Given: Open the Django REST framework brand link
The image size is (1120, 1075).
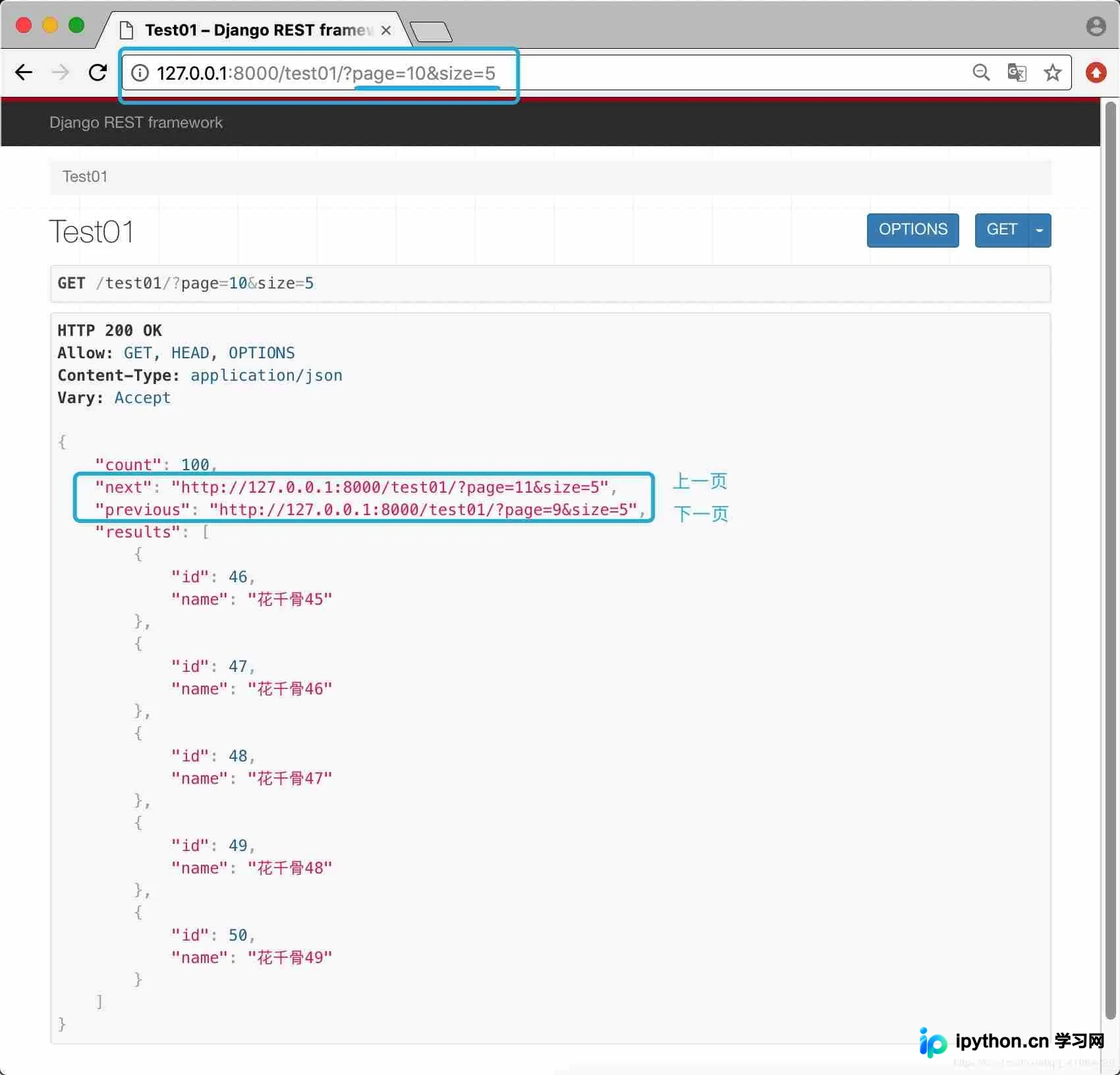Looking at the screenshot, I should (136, 123).
